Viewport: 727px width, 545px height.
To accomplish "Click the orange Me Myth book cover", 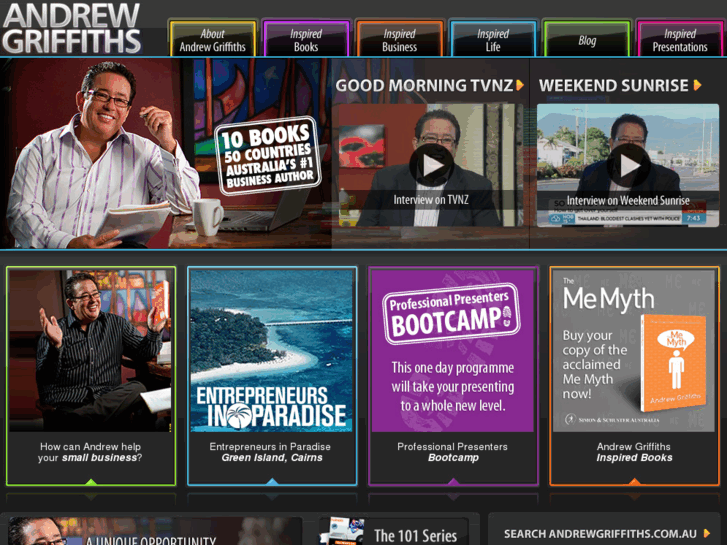I will click(x=673, y=363).
